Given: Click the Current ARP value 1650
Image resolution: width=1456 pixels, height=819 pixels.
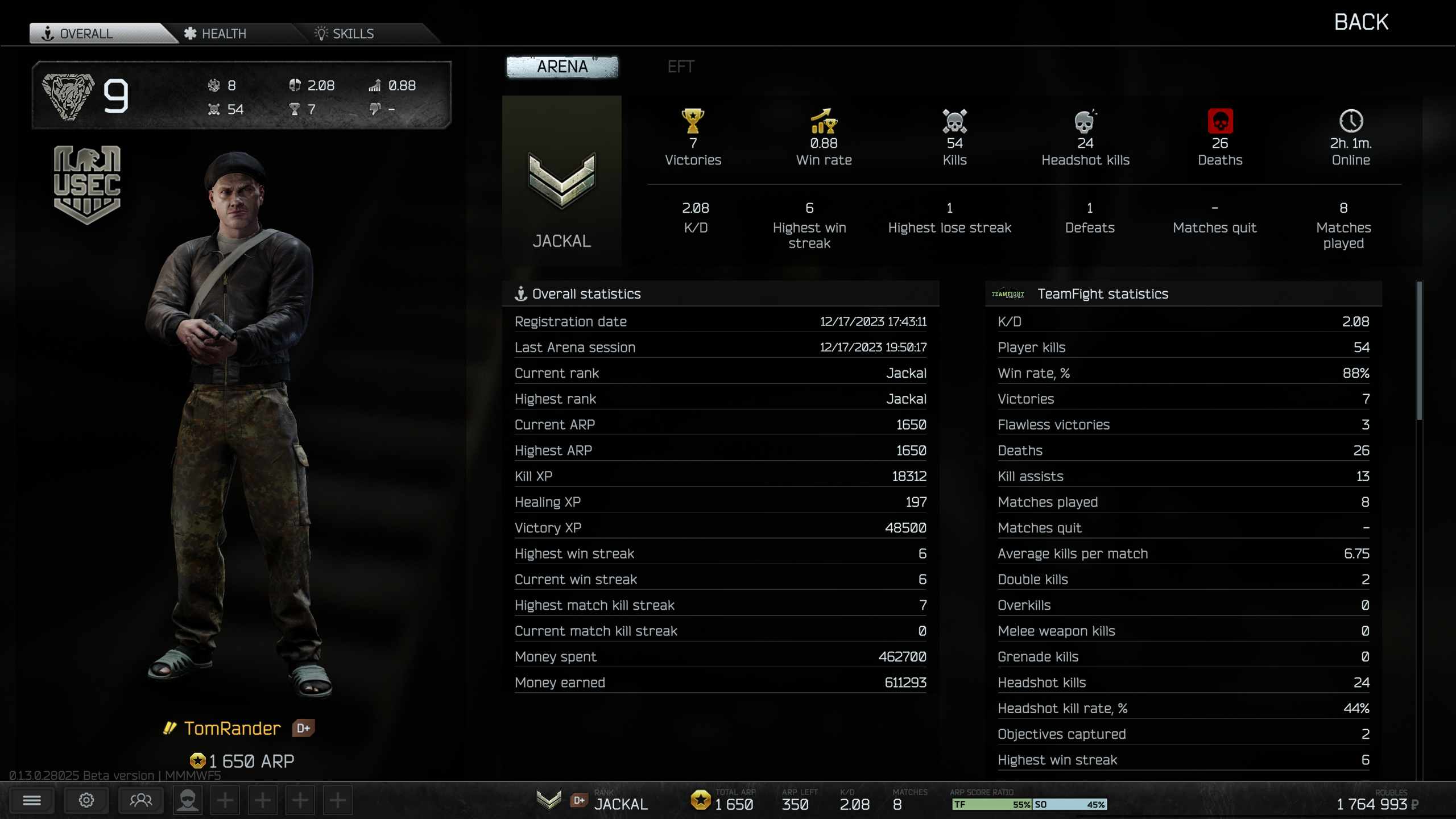Looking at the screenshot, I should (x=911, y=424).
